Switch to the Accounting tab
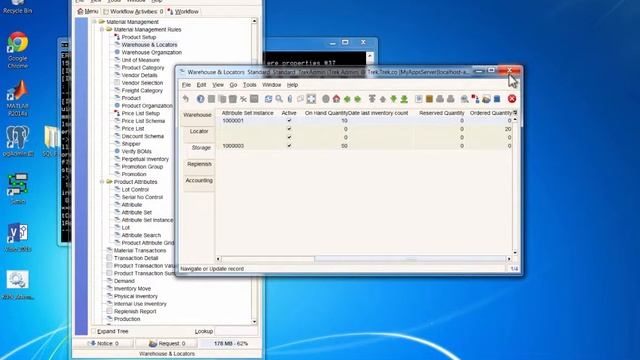640x360 pixels. pyautogui.click(x=199, y=180)
